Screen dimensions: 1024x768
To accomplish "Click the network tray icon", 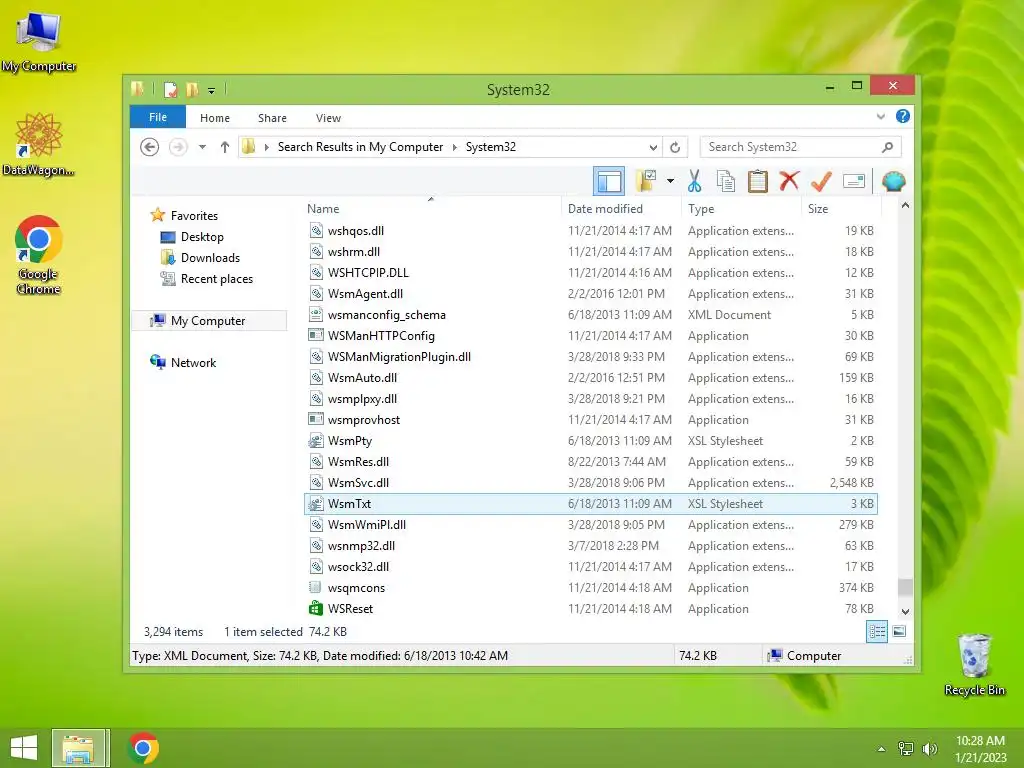I will (x=905, y=749).
